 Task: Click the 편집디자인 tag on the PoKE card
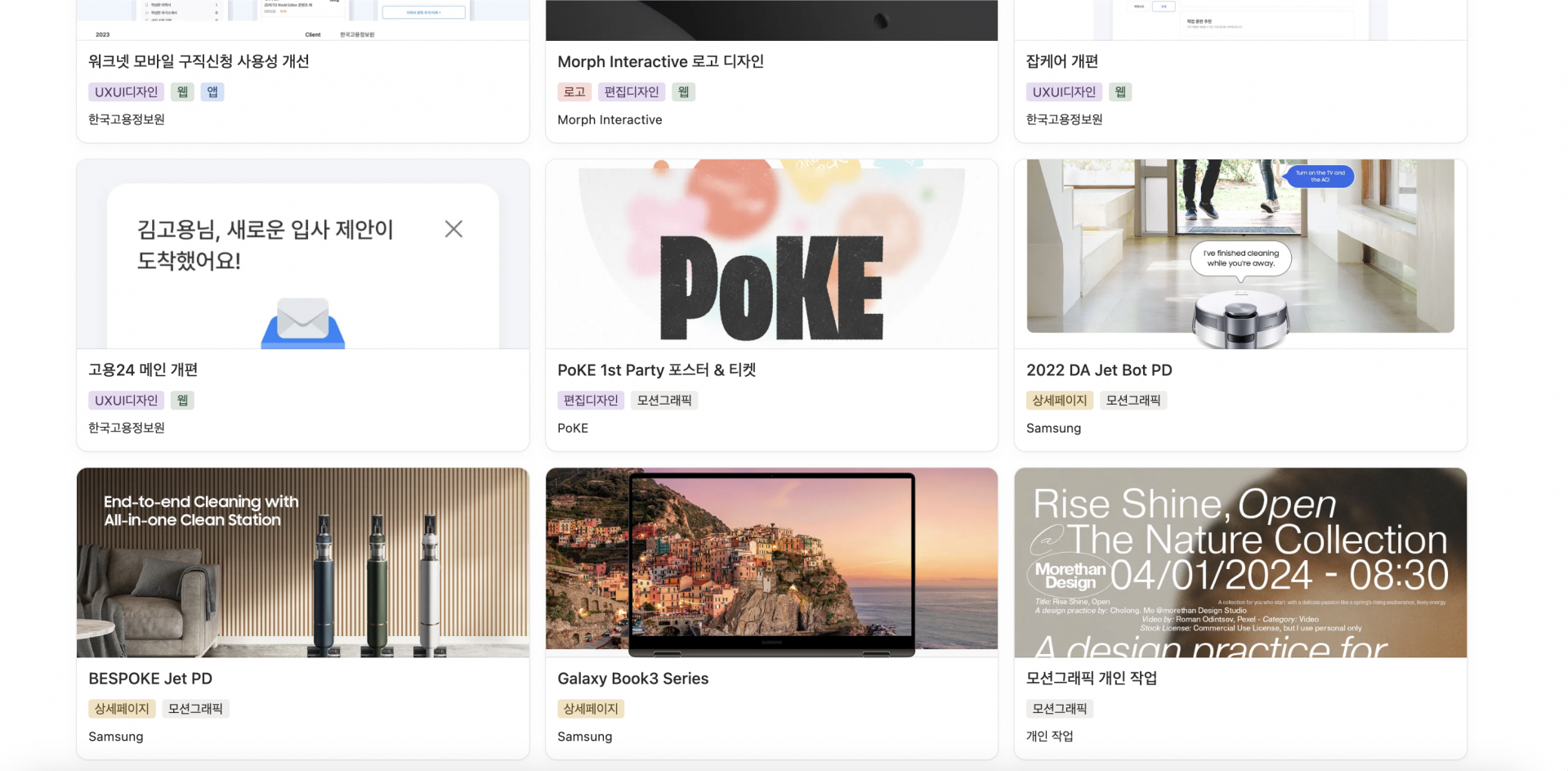pyautogui.click(x=591, y=400)
